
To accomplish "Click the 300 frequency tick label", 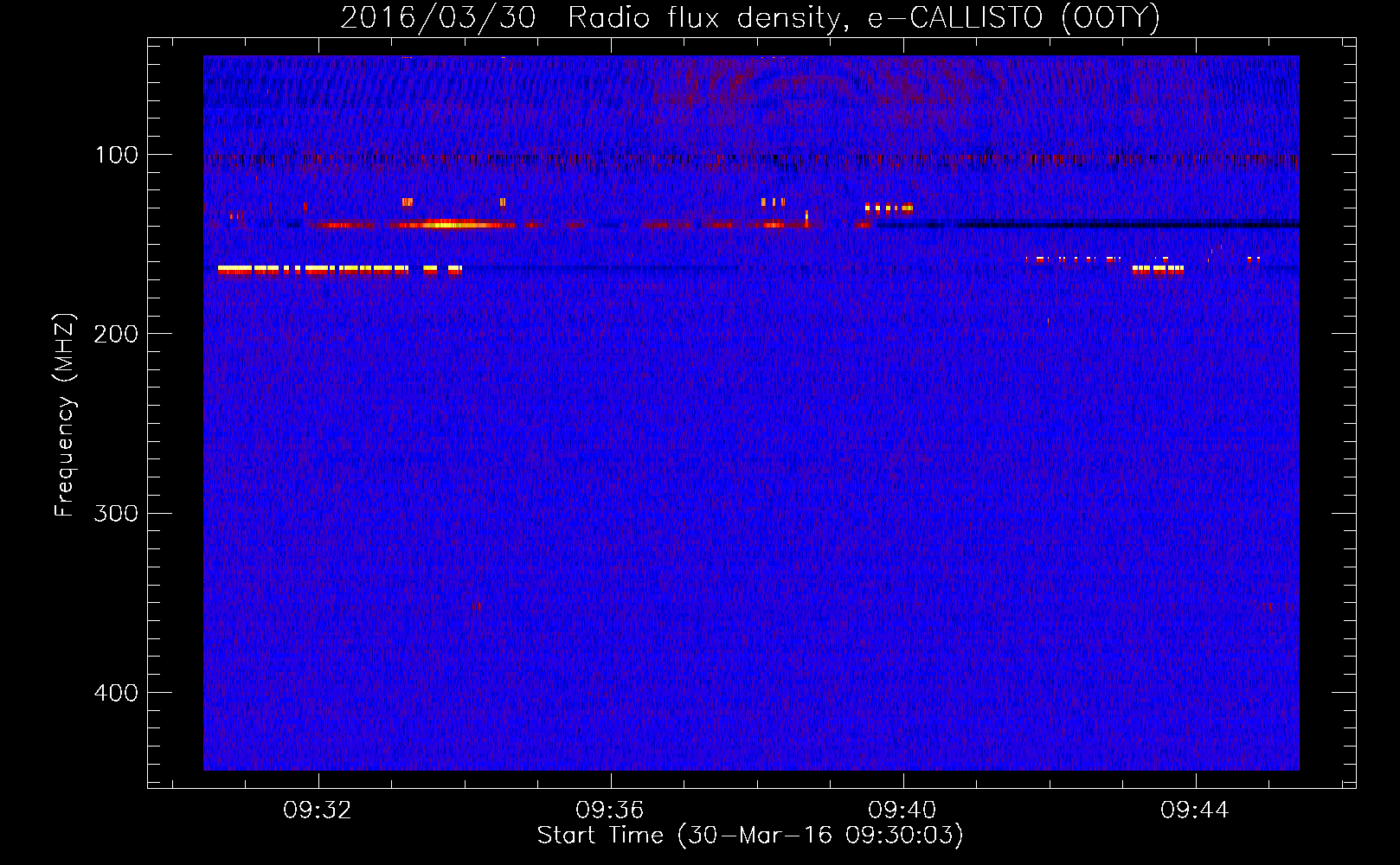I will [116, 513].
